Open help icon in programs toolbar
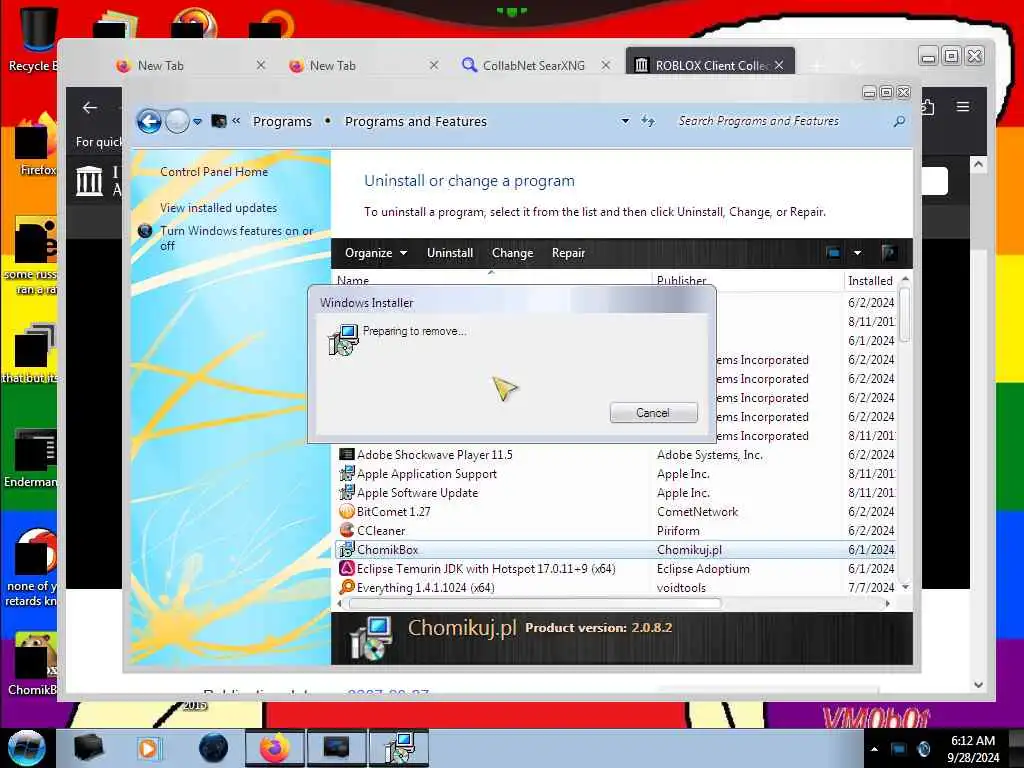 pyautogui.click(x=888, y=253)
